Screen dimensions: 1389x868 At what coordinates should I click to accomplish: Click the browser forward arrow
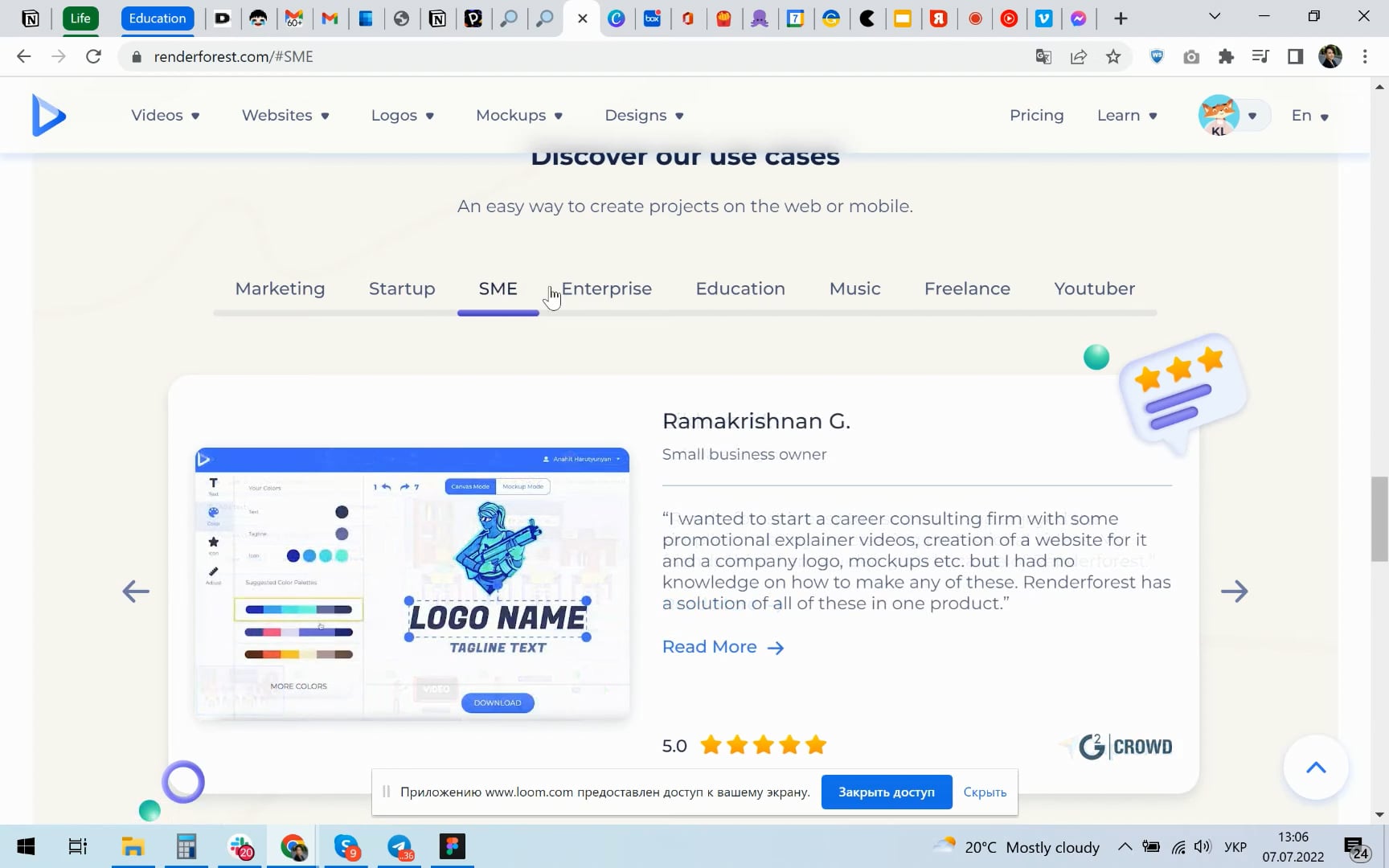click(59, 56)
